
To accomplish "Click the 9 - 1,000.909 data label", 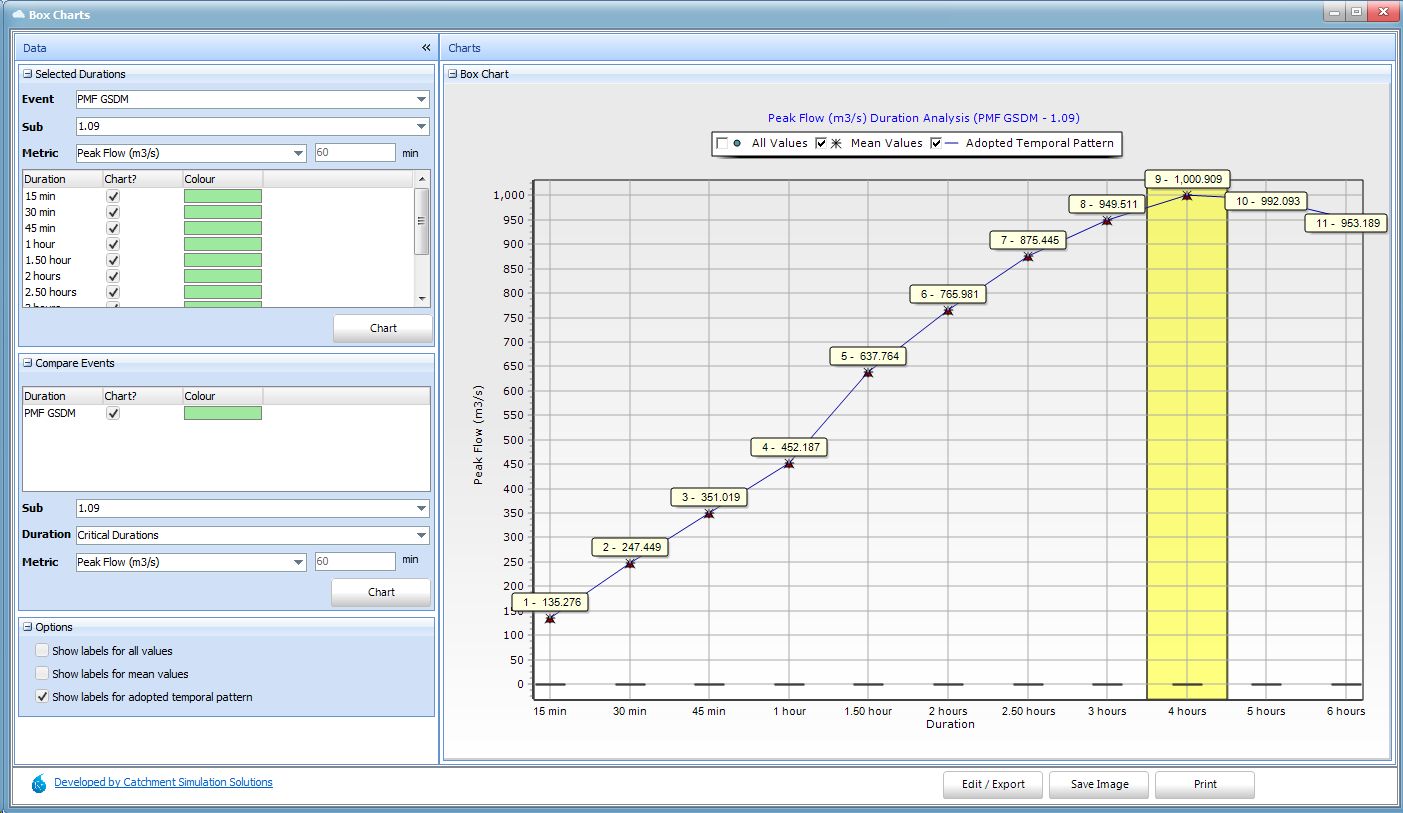I will [1186, 179].
